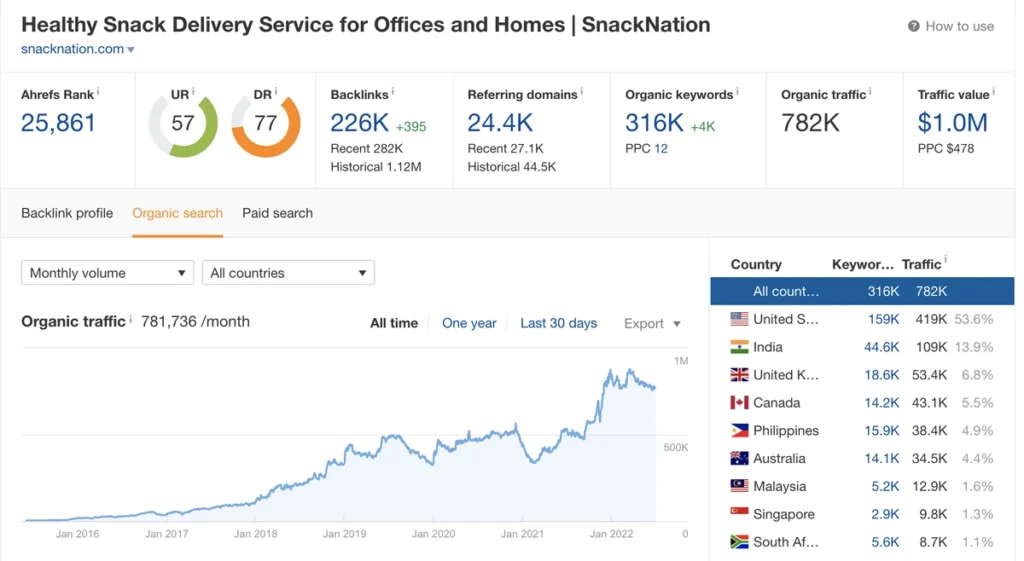Click the India flag icon
1024x561 pixels.
coord(739,347)
